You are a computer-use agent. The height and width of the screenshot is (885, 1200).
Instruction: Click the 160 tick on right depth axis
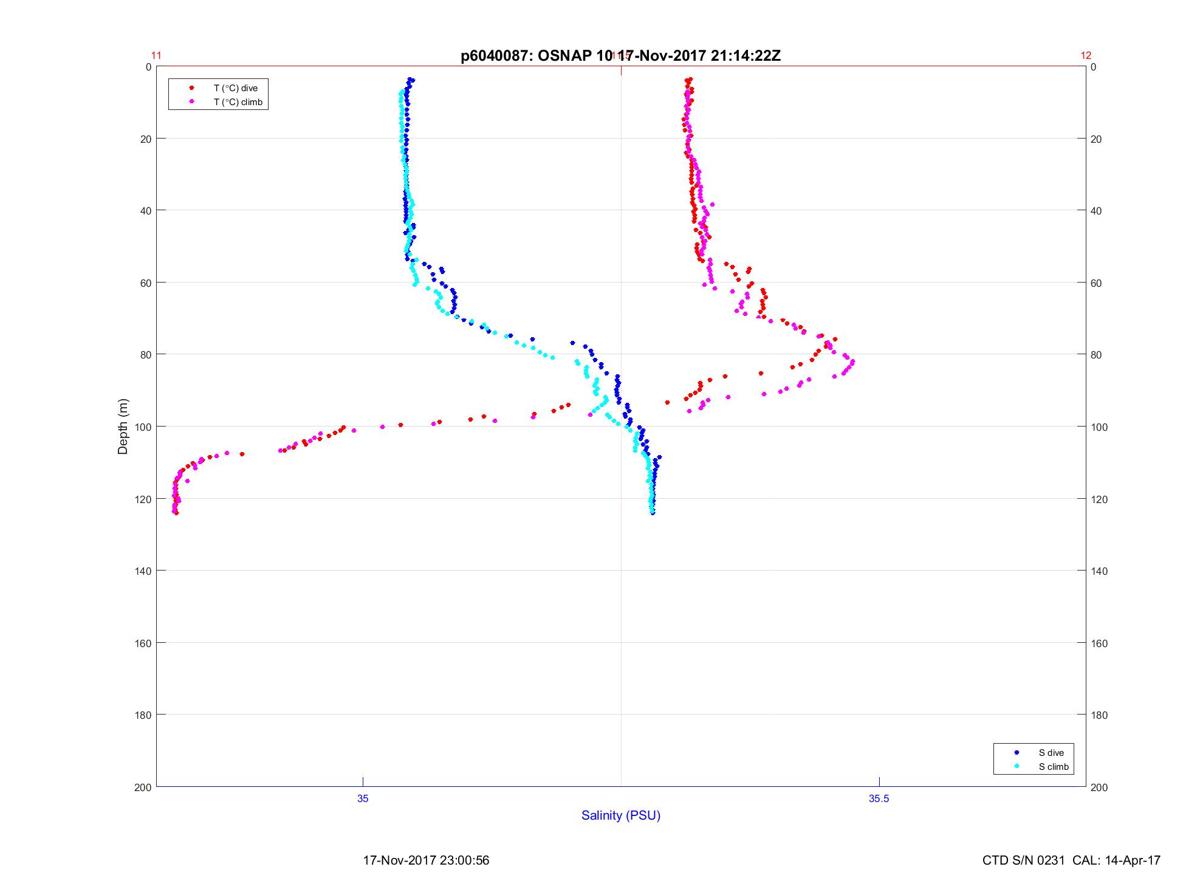point(1100,643)
